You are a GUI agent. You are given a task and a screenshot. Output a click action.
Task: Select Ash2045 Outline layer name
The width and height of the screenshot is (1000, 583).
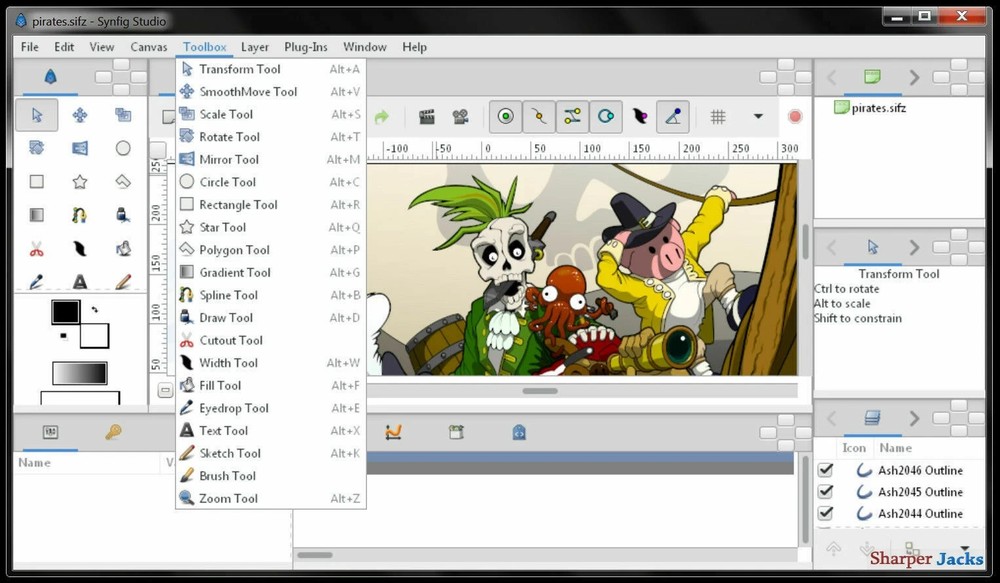tap(920, 492)
